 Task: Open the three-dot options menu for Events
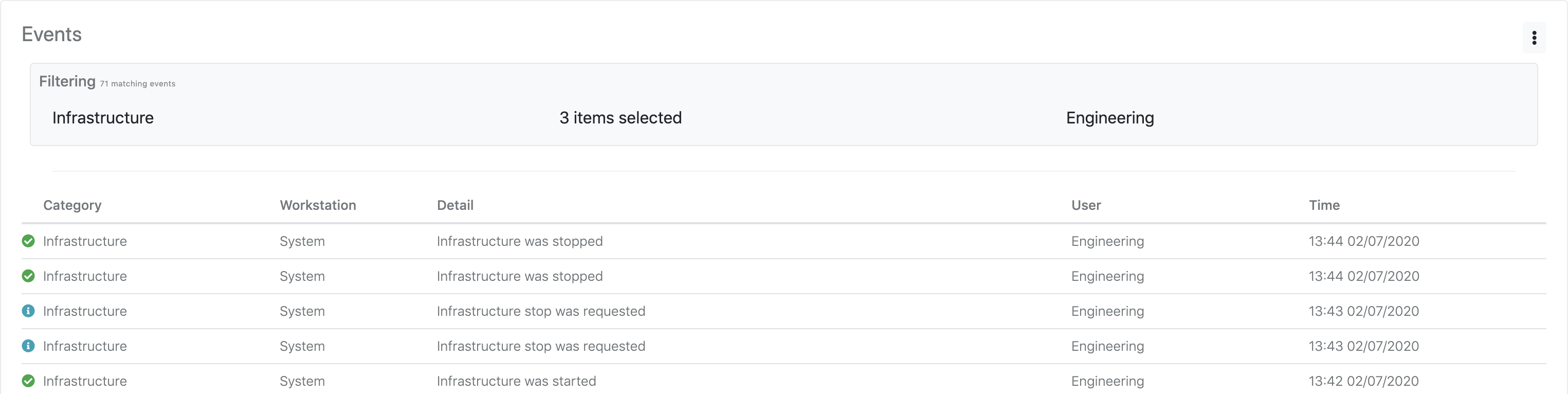[x=1534, y=38]
